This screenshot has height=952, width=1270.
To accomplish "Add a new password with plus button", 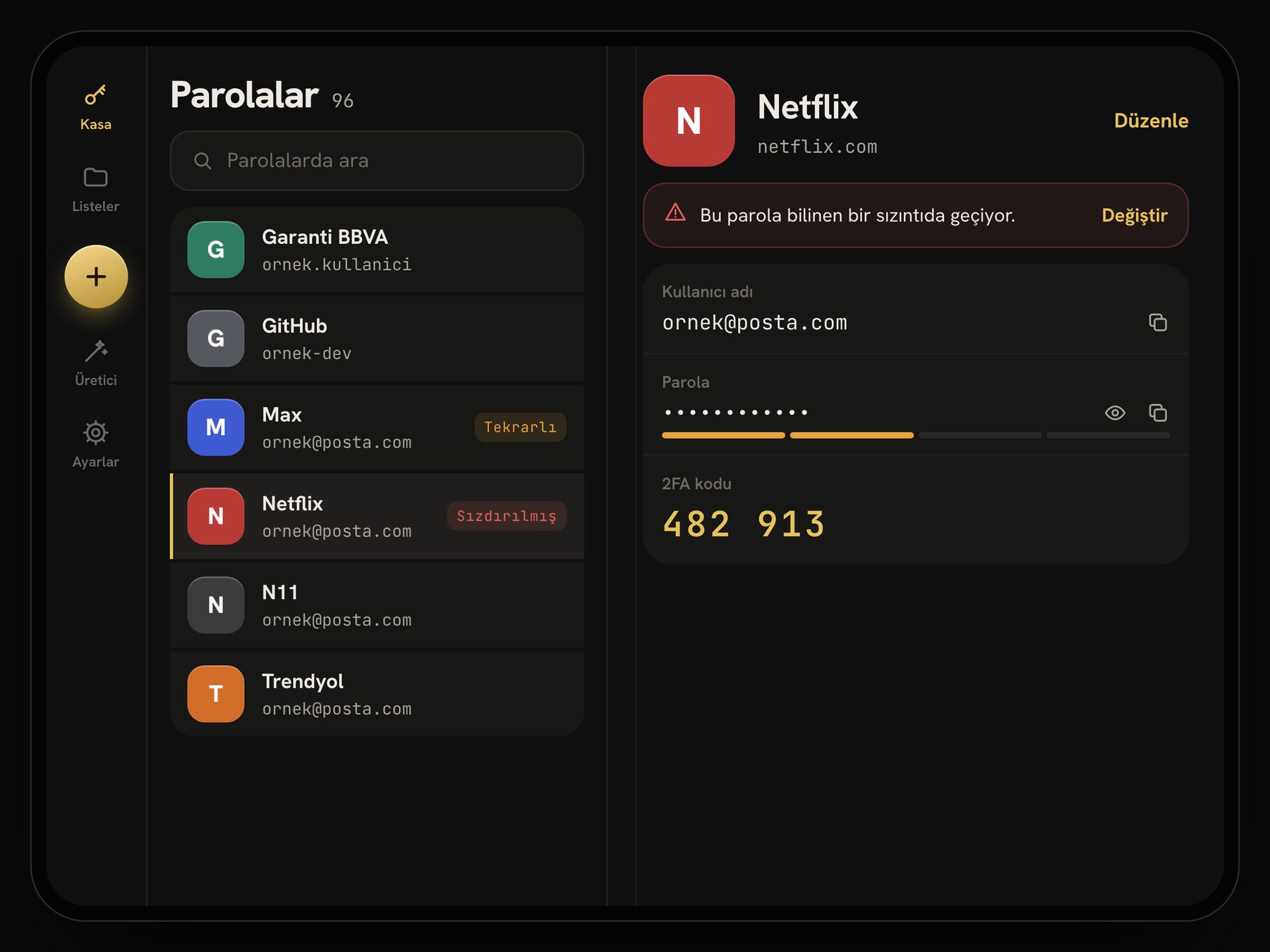I will coord(96,276).
